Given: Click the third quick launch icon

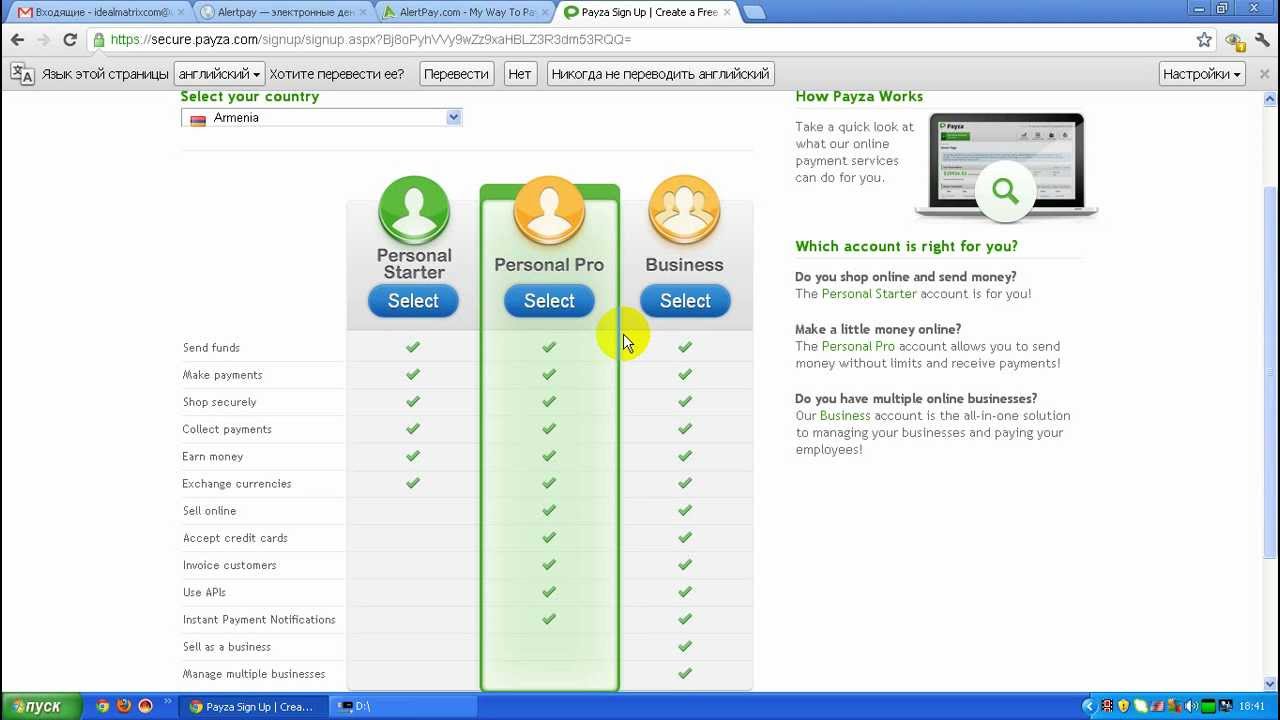Looking at the screenshot, I should (146, 706).
